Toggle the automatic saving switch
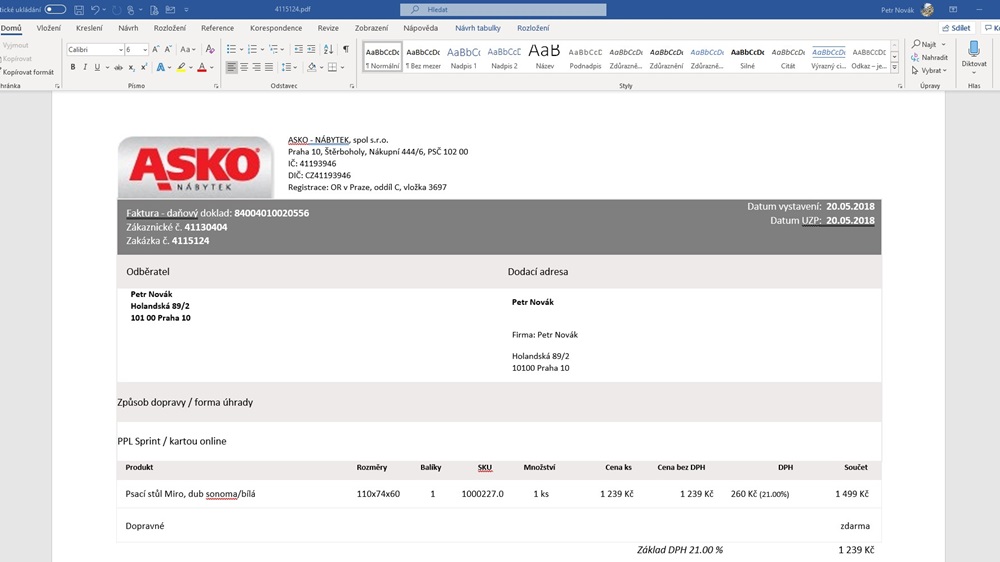This screenshot has width=1000, height=562. point(55,10)
